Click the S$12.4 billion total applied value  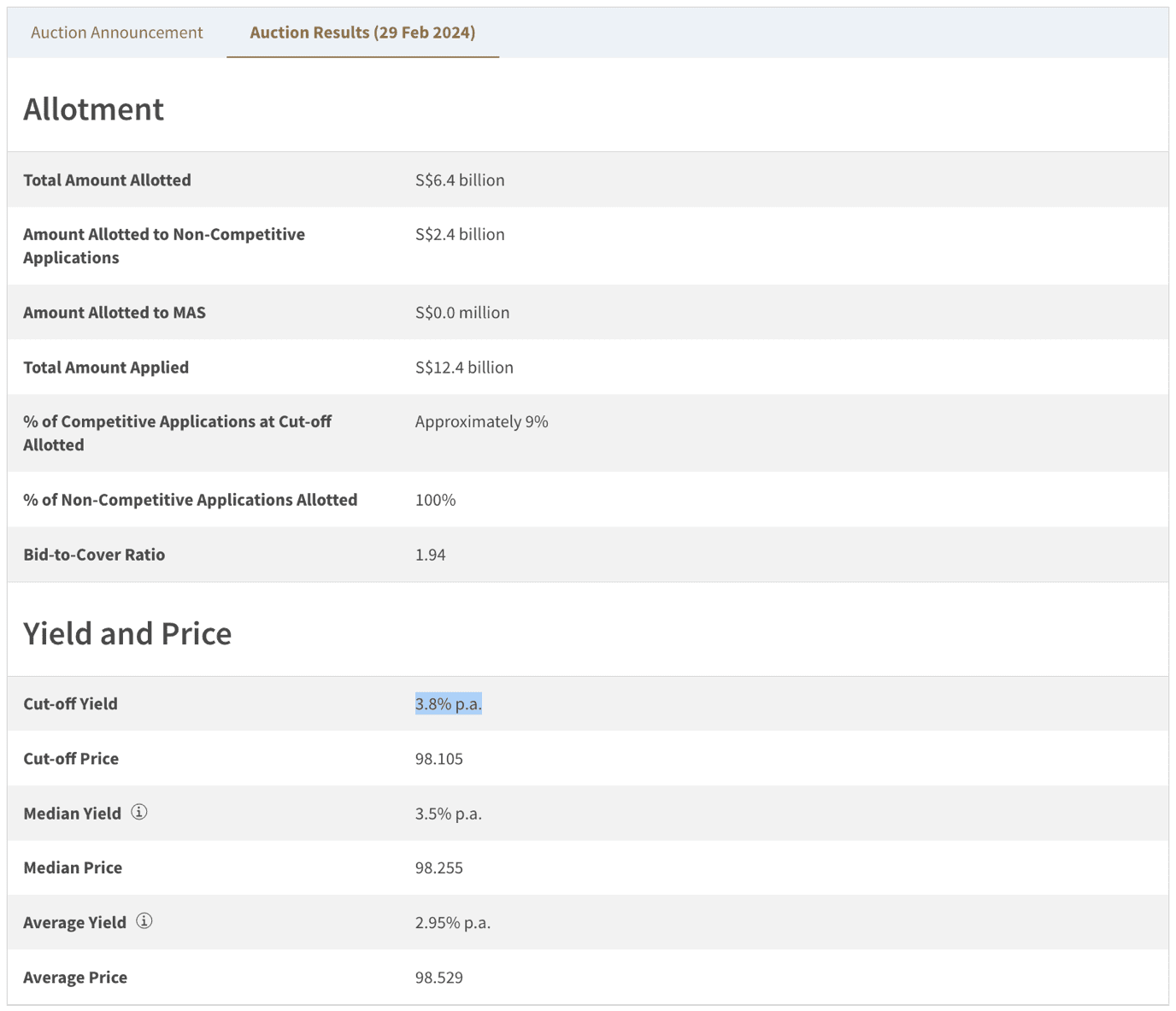click(464, 367)
